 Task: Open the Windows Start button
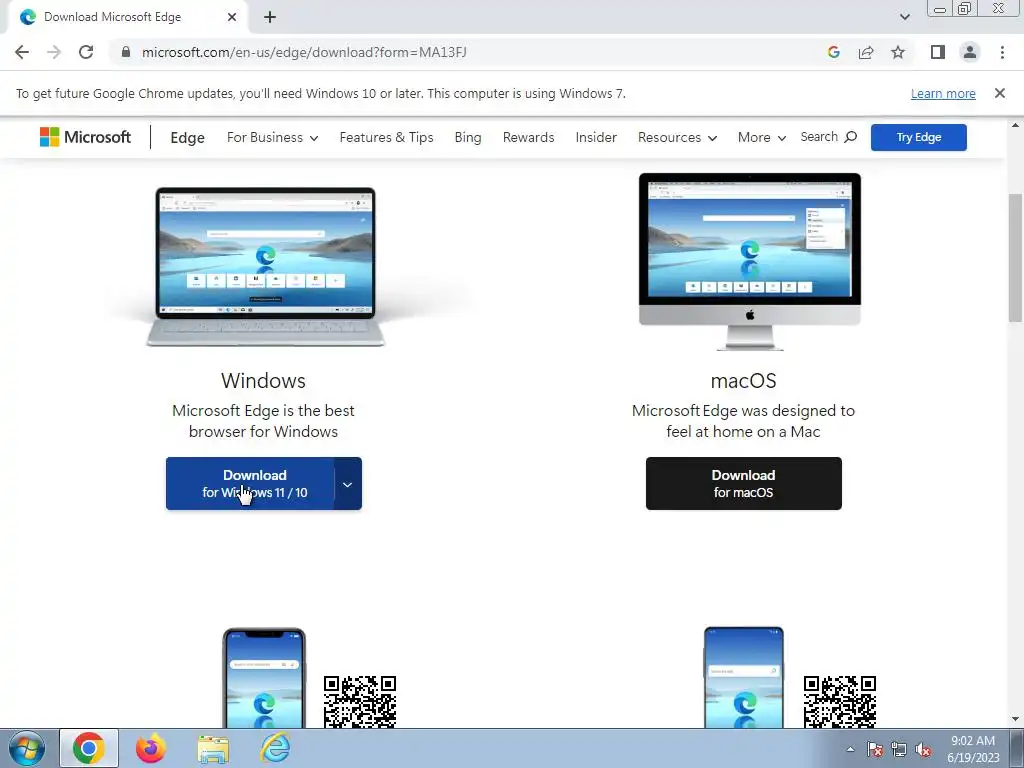coord(27,748)
